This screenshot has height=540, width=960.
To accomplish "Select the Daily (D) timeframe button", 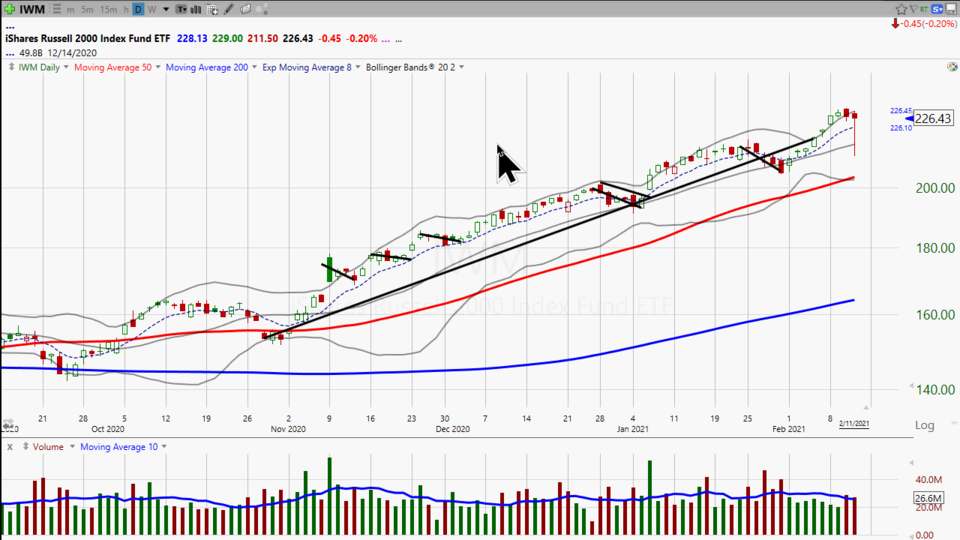I will pos(138,9).
